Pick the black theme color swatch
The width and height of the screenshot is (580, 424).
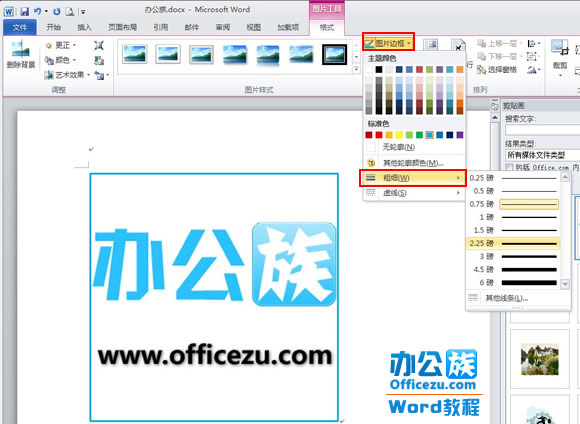pyautogui.click(x=379, y=69)
